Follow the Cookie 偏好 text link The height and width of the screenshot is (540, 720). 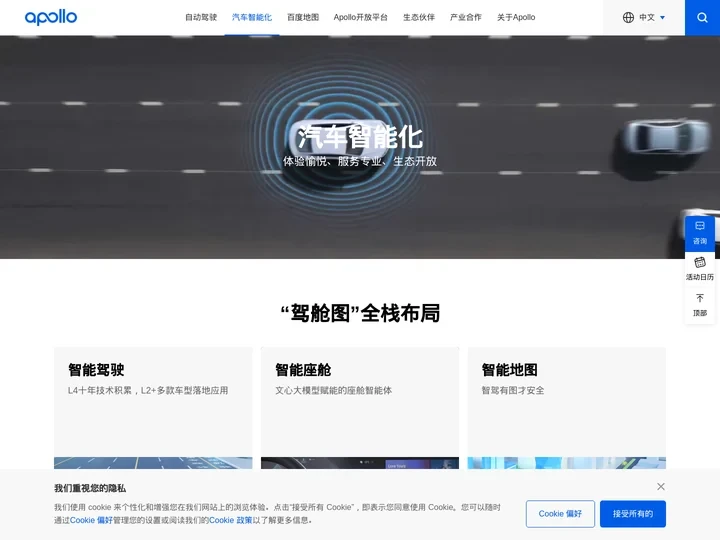click(x=91, y=520)
